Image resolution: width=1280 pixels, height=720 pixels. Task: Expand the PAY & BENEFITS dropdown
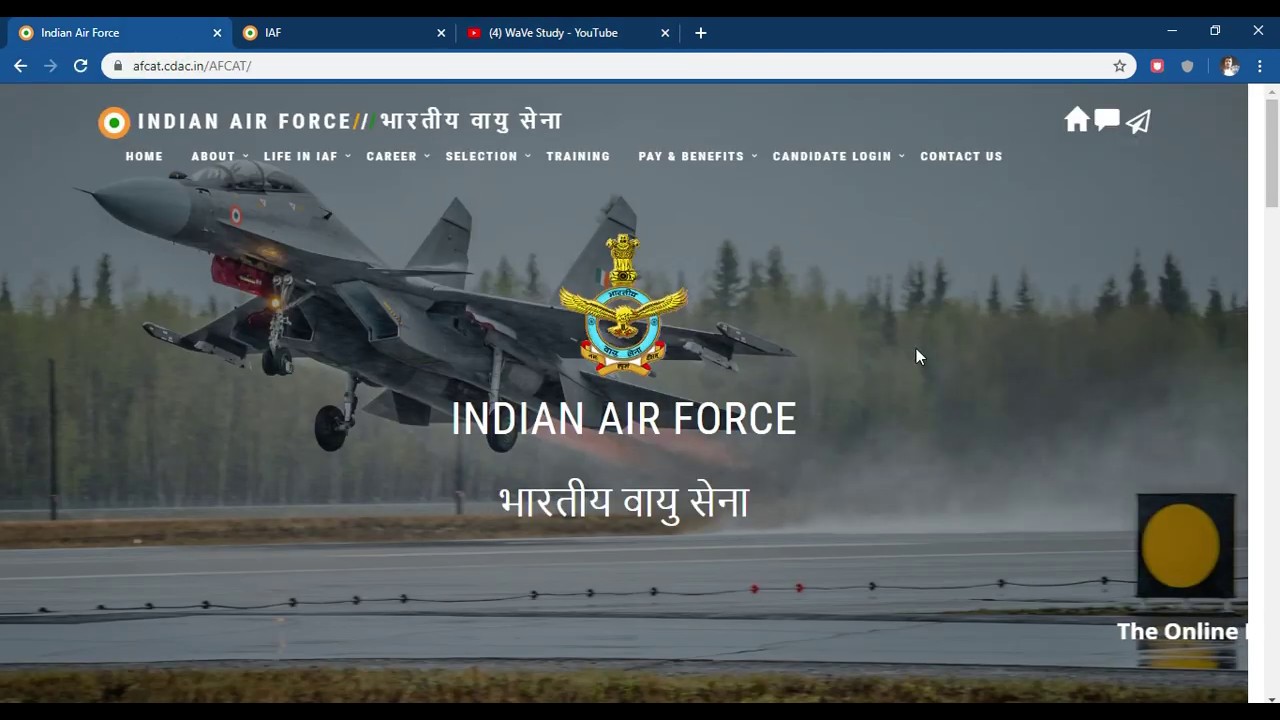[x=697, y=156]
